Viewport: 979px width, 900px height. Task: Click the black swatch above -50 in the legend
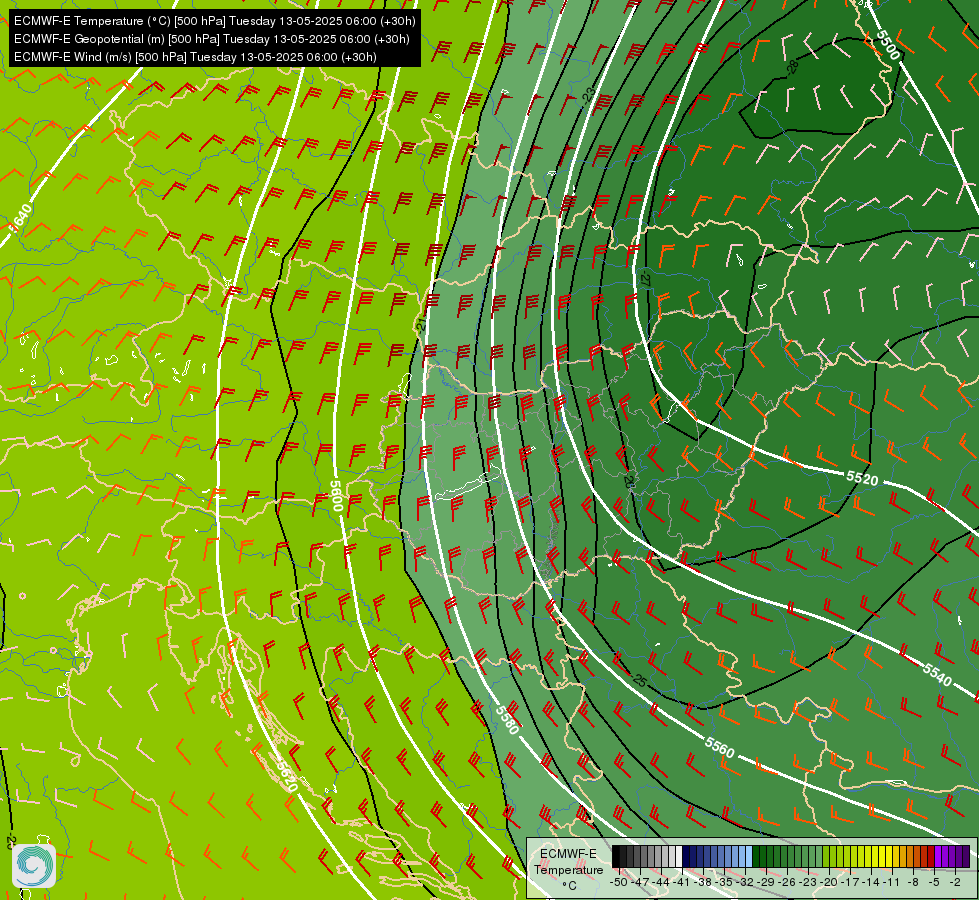616,856
